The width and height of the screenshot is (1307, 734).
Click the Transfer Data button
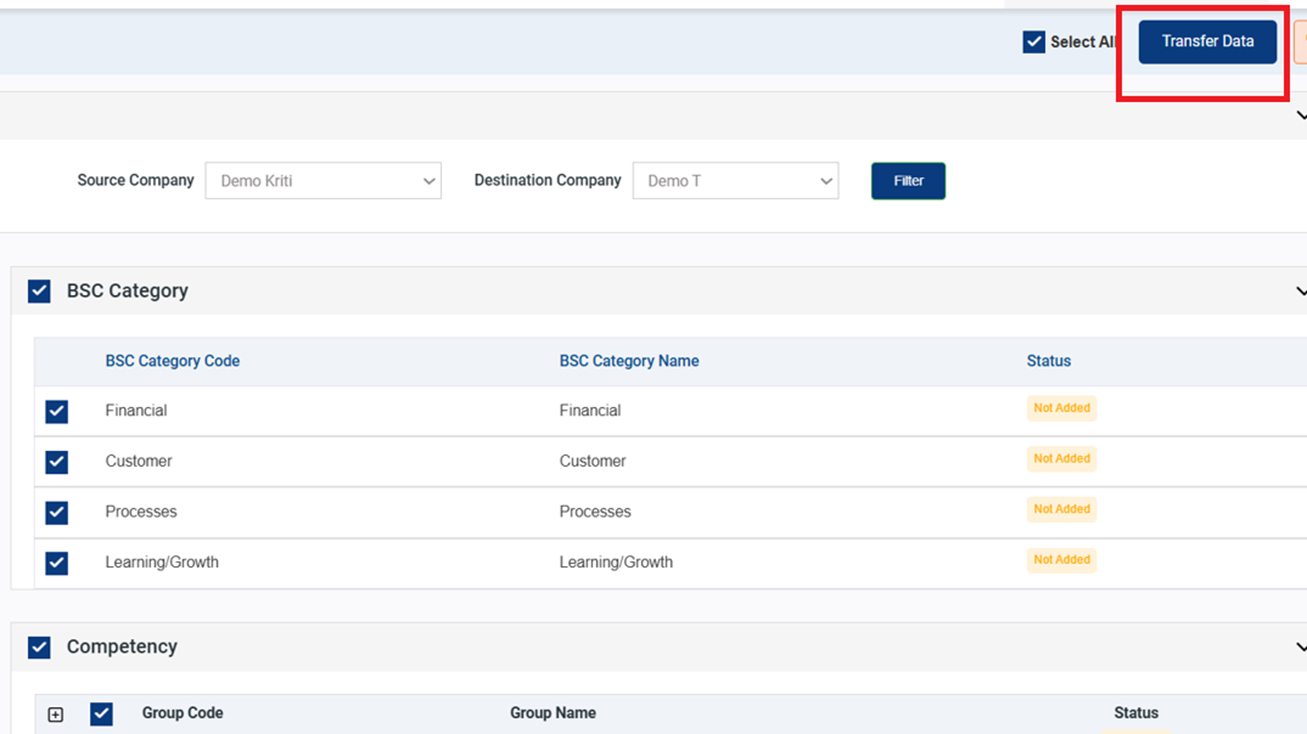click(1207, 42)
